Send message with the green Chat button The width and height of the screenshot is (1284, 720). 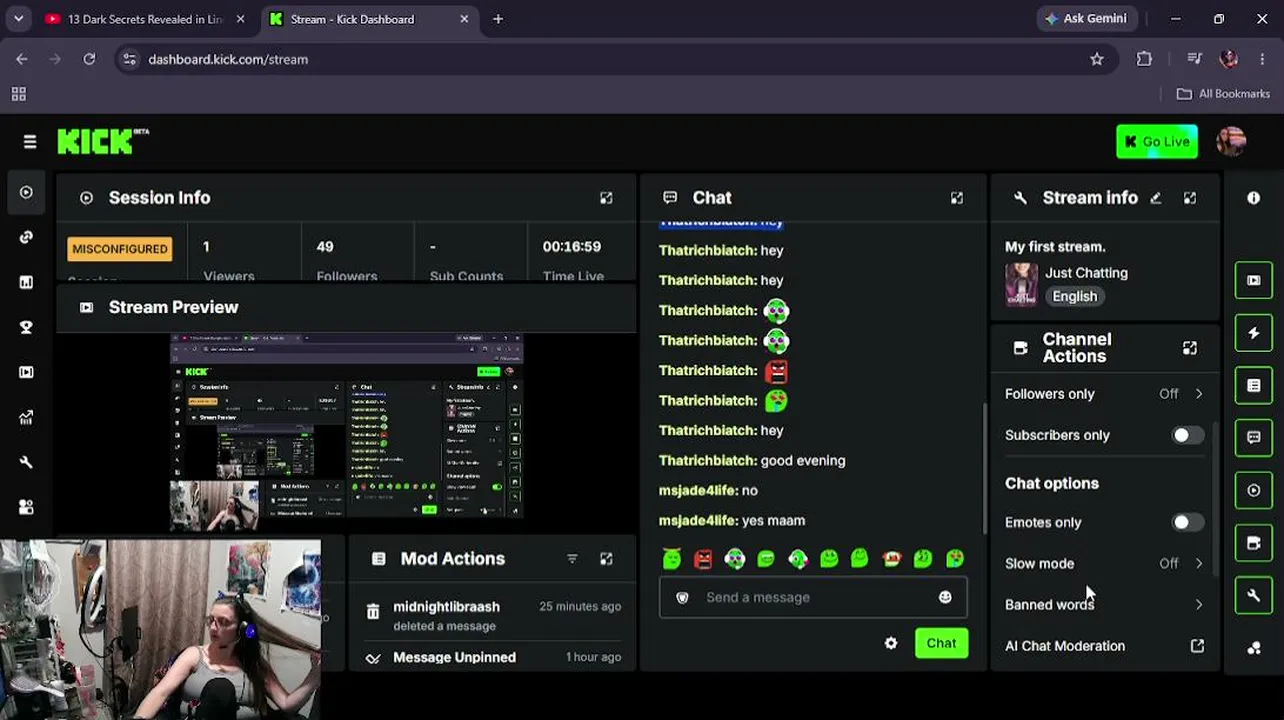[x=941, y=643]
